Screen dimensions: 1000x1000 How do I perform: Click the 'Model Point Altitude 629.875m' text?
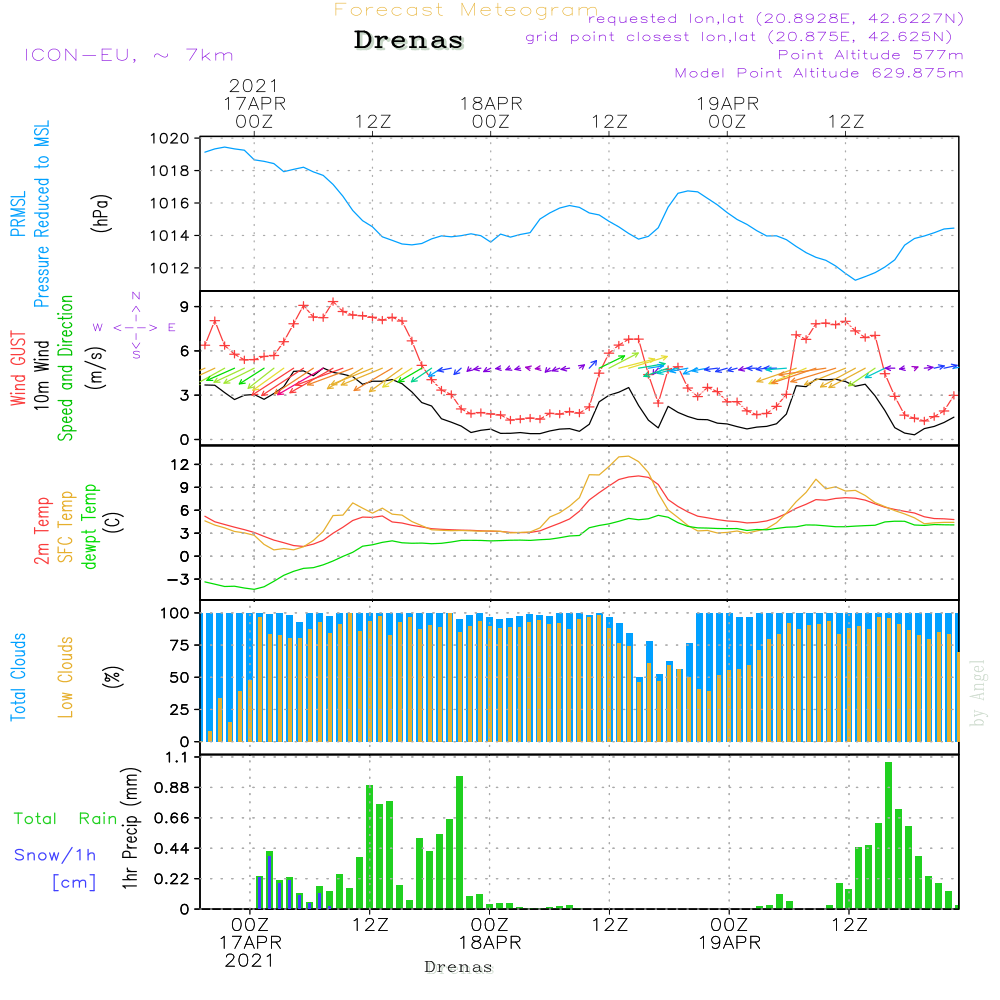pyautogui.click(x=819, y=73)
